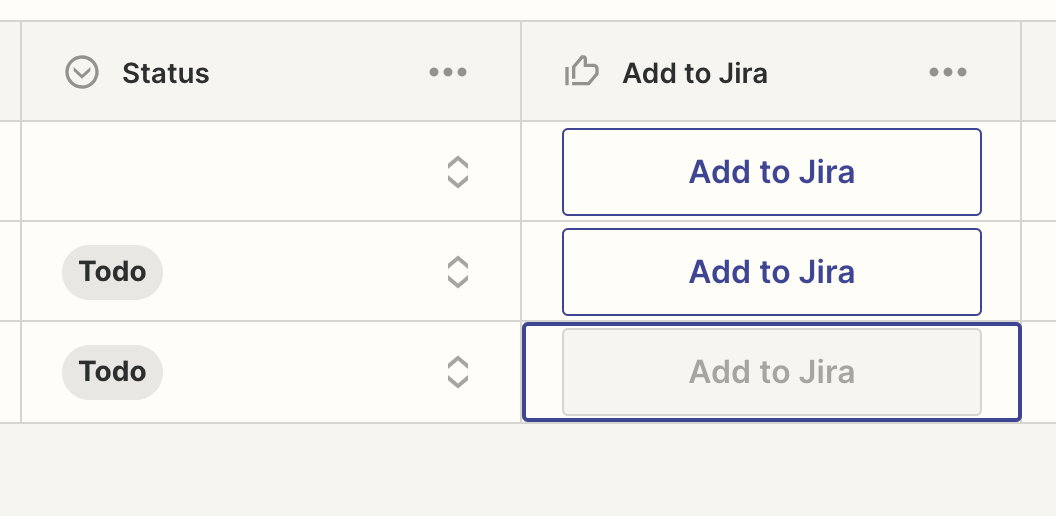The height and width of the screenshot is (516, 1056).
Task: Click partially visible header left of Status
Action: [x=9, y=72]
